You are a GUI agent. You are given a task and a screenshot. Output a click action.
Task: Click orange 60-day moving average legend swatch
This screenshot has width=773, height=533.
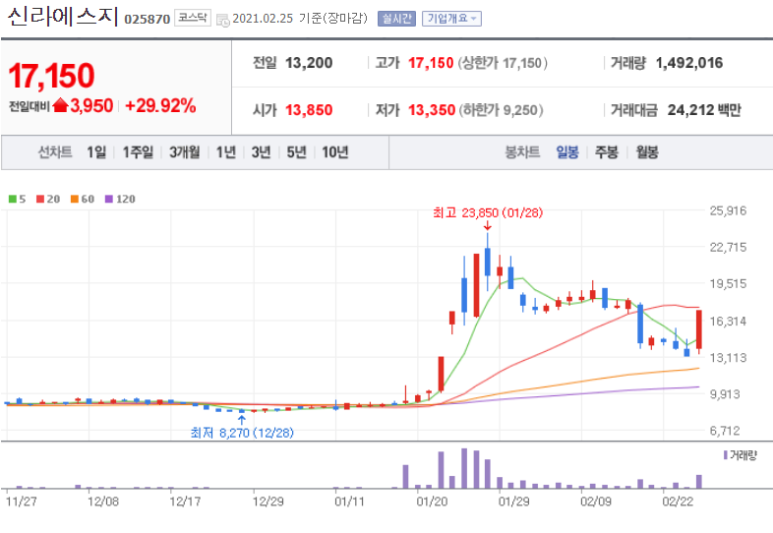(75, 199)
